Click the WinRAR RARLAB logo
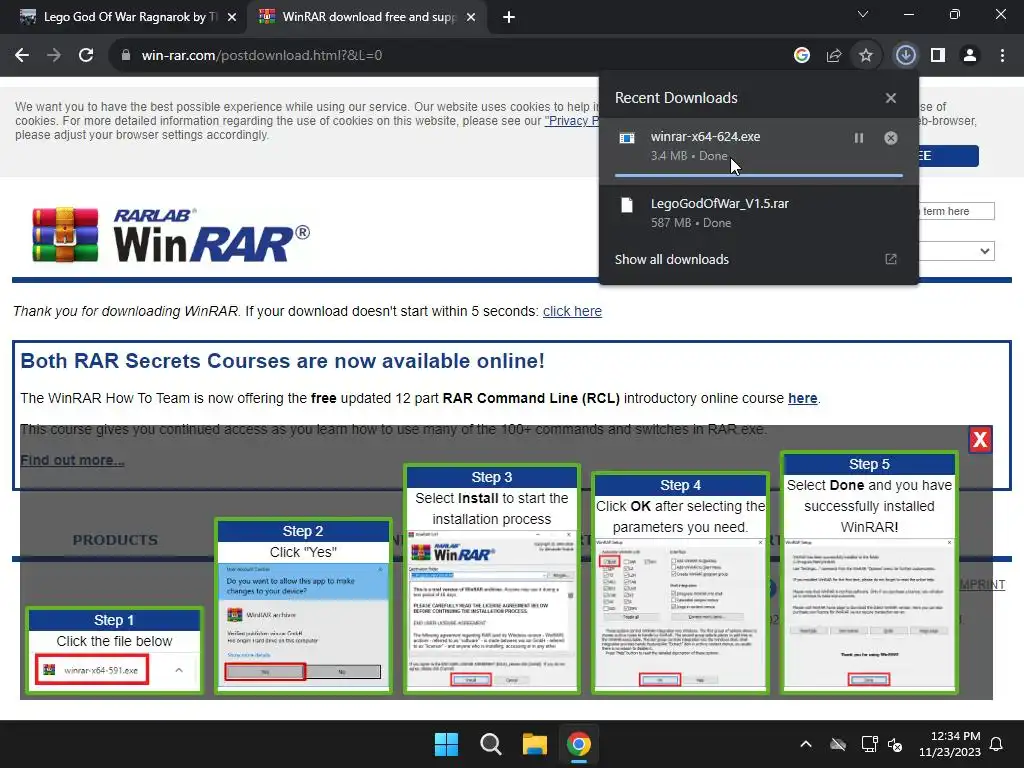The image size is (1024, 768). (171, 234)
